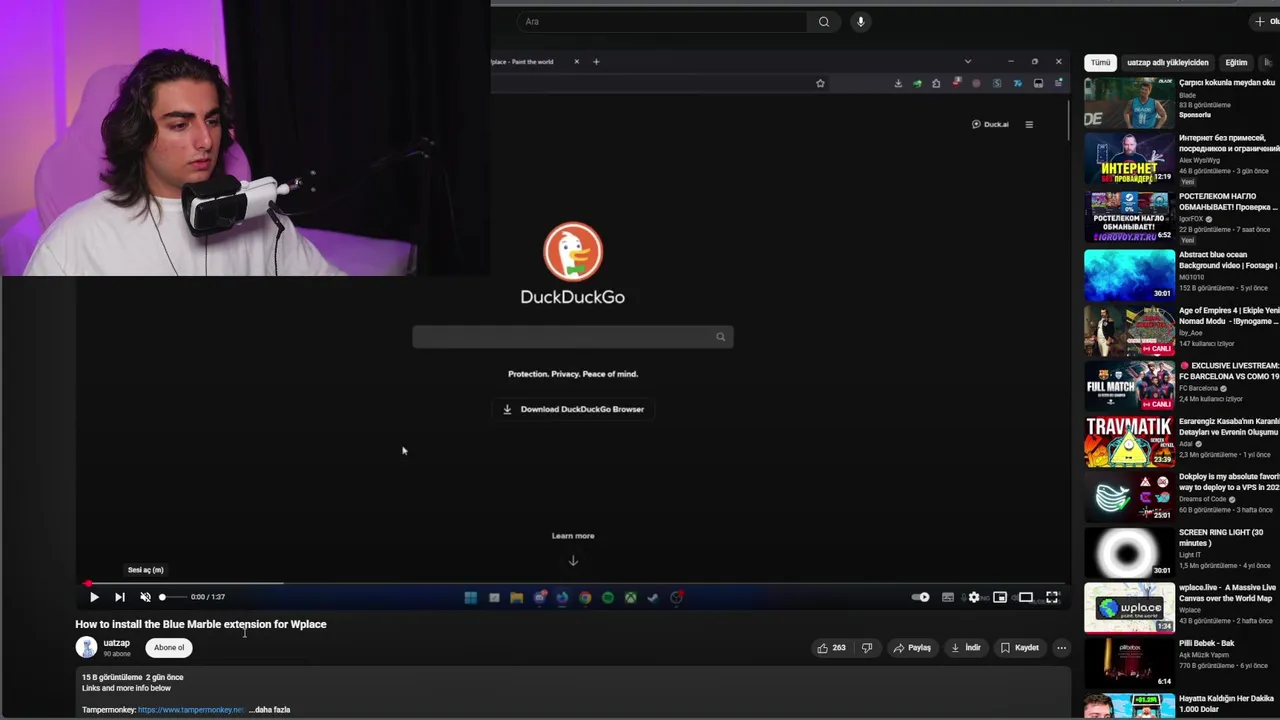
Task: Open the Tampermonkey link in description
Action: 190,710
